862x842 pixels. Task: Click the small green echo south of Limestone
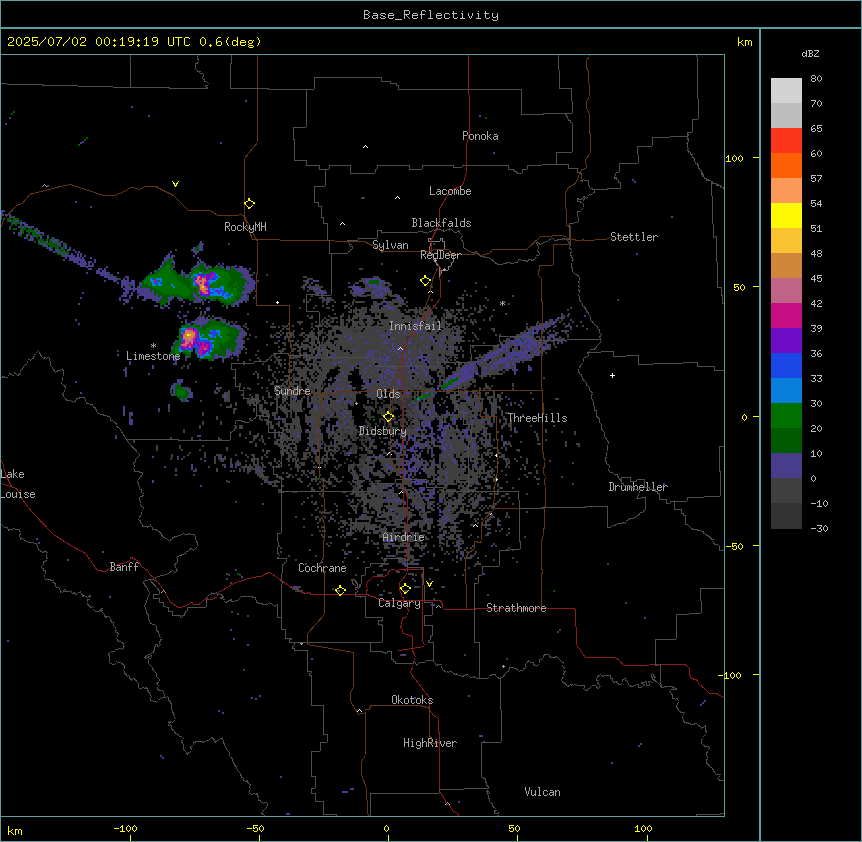pos(181,391)
